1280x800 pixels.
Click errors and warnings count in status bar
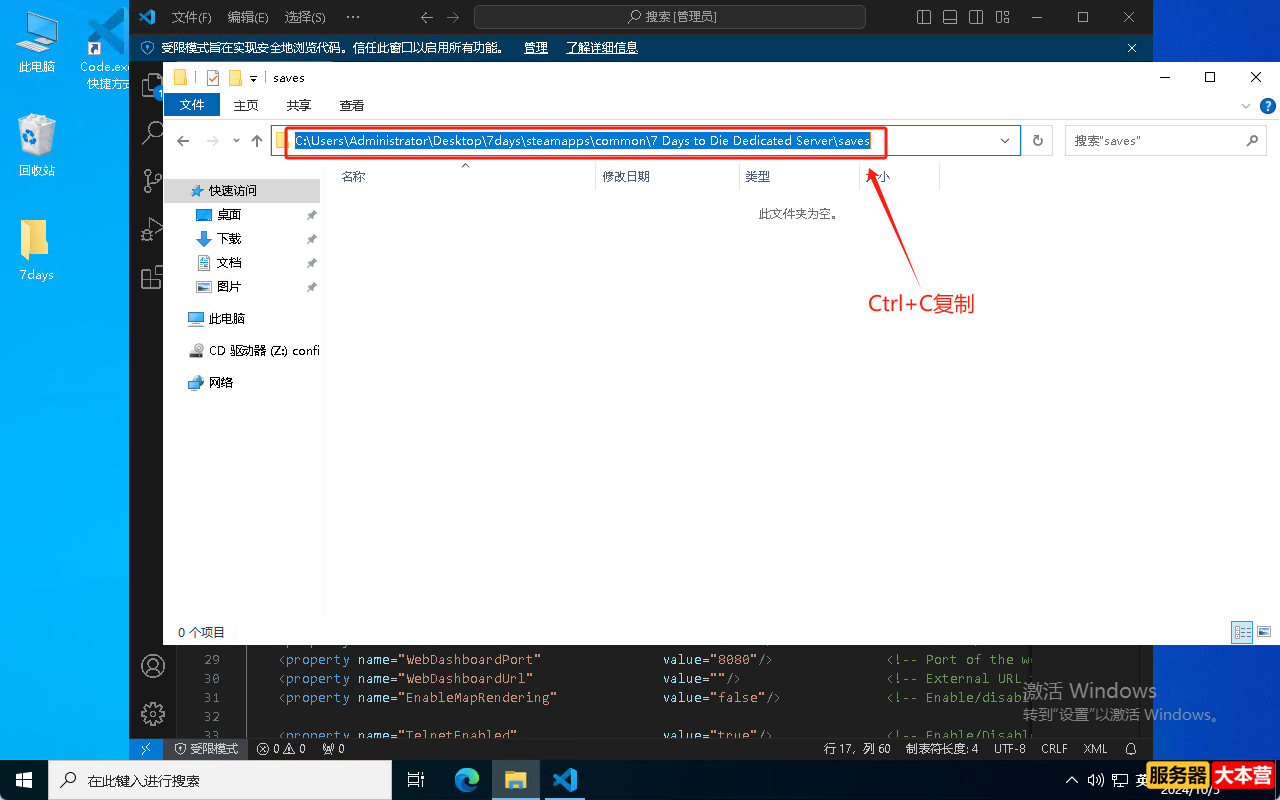click(x=281, y=748)
